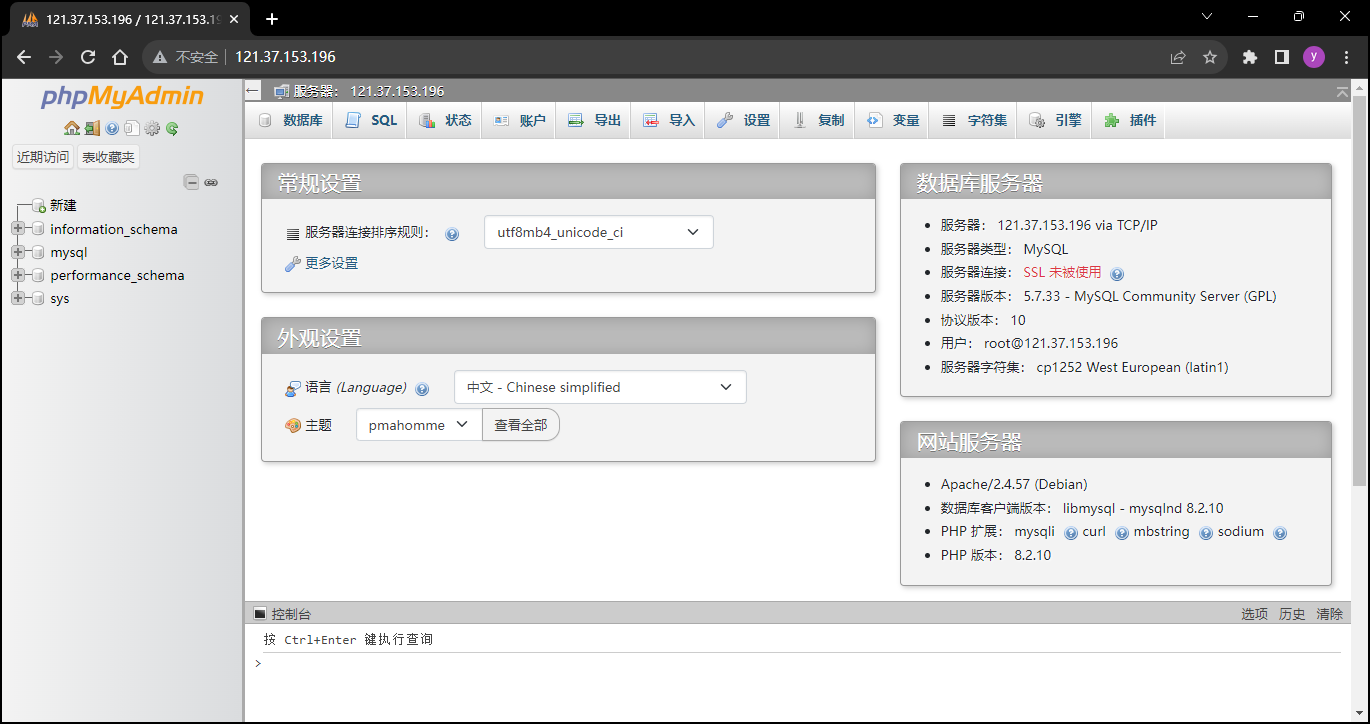Click the help icon after the sodium extension
This screenshot has width=1370, height=724.
coord(1280,533)
